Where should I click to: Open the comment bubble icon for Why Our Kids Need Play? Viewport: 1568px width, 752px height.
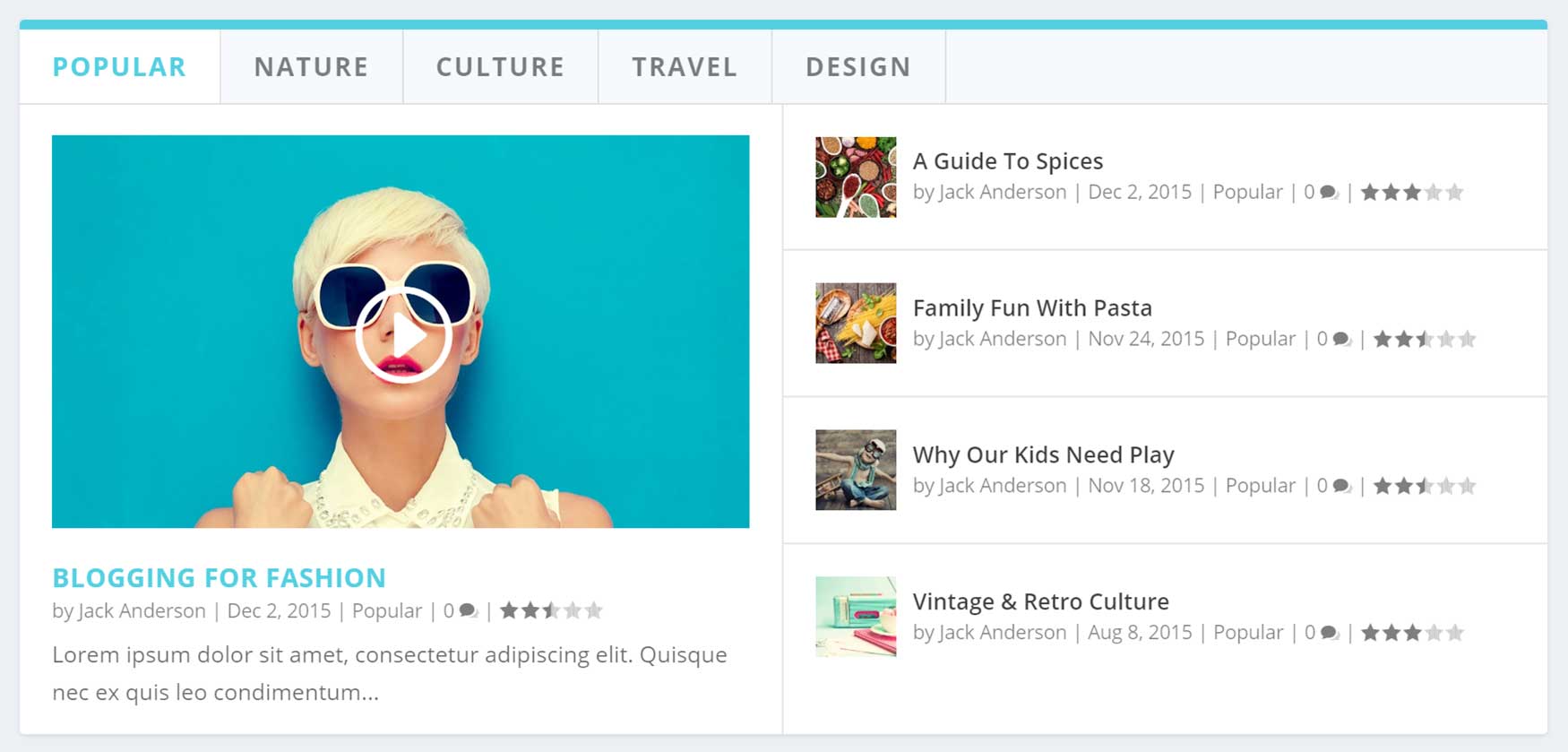click(1341, 487)
